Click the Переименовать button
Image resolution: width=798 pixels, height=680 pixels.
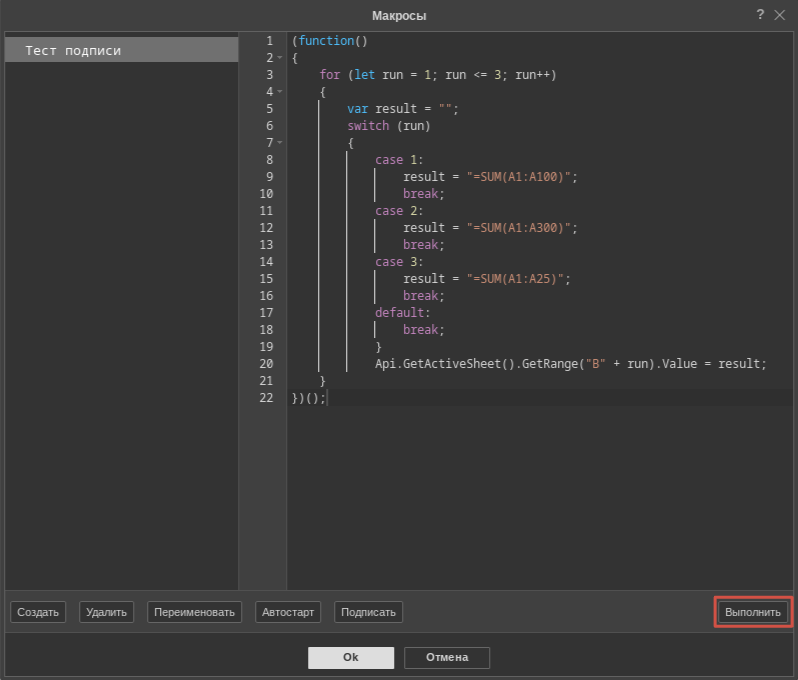click(194, 612)
